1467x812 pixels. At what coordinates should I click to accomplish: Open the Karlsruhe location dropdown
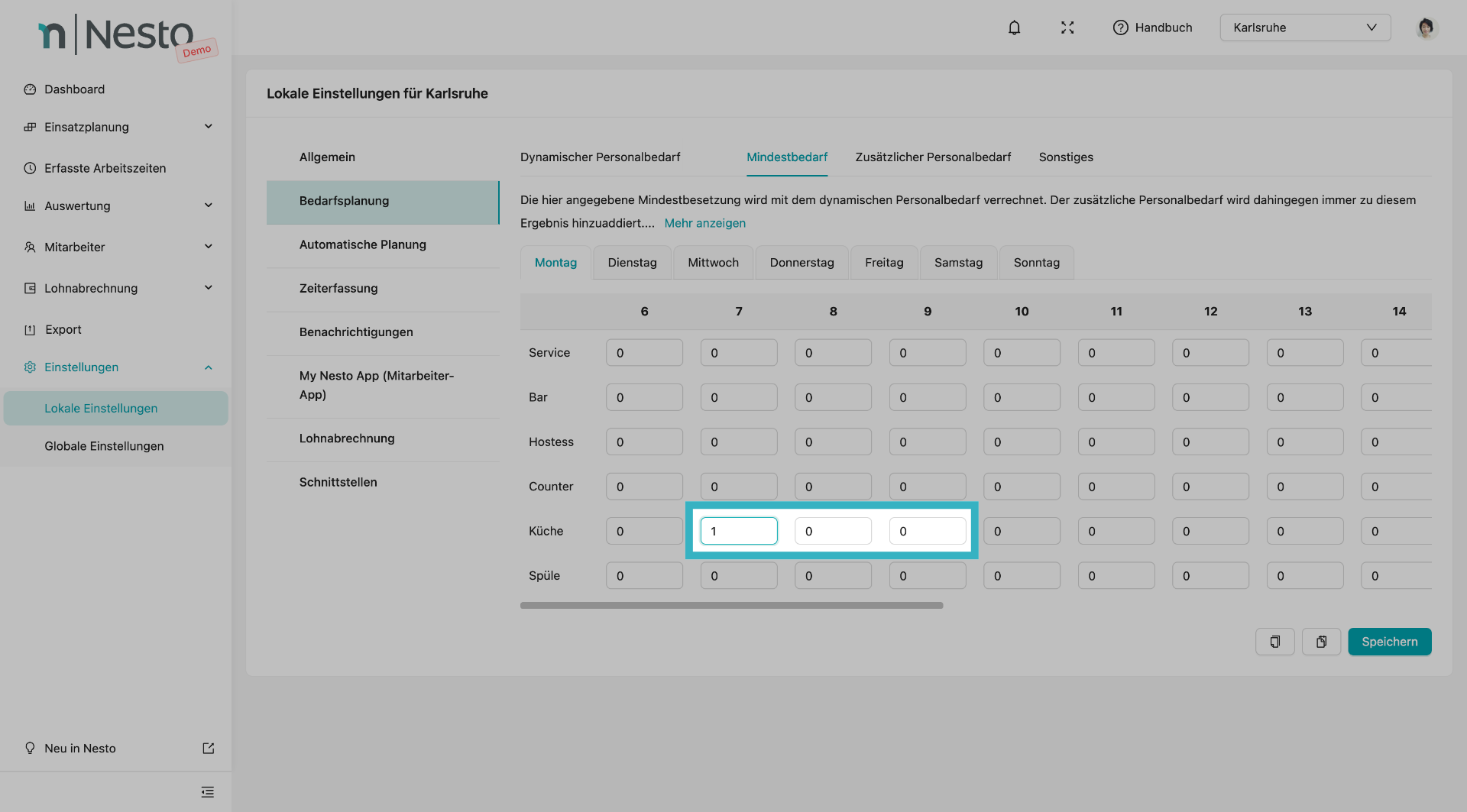[x=1304, y=27]
